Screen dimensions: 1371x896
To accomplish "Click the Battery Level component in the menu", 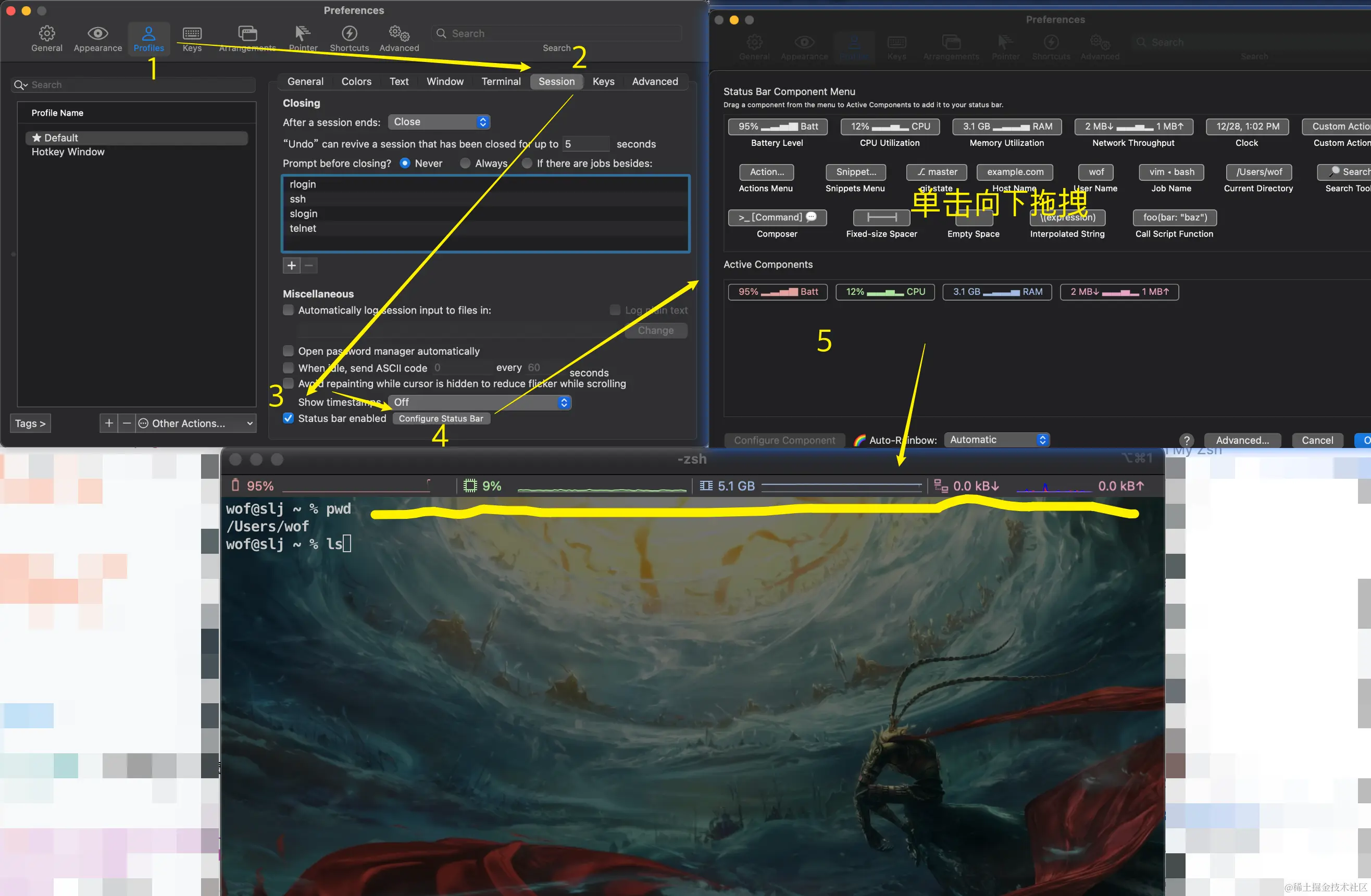I will [777, 127].
